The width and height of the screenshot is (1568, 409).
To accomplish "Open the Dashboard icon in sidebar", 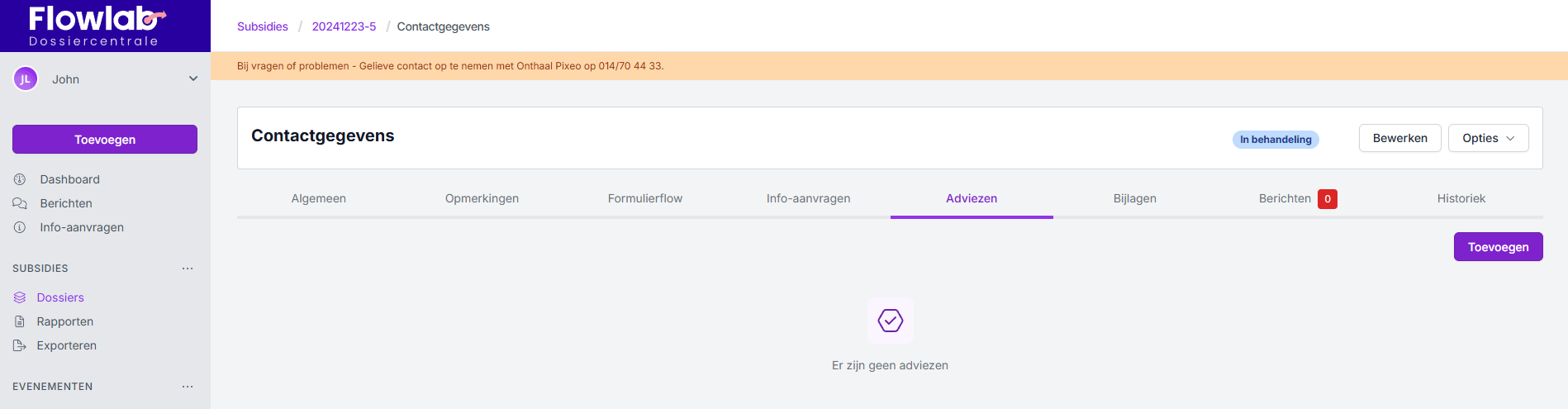I will tap(20, 179).
